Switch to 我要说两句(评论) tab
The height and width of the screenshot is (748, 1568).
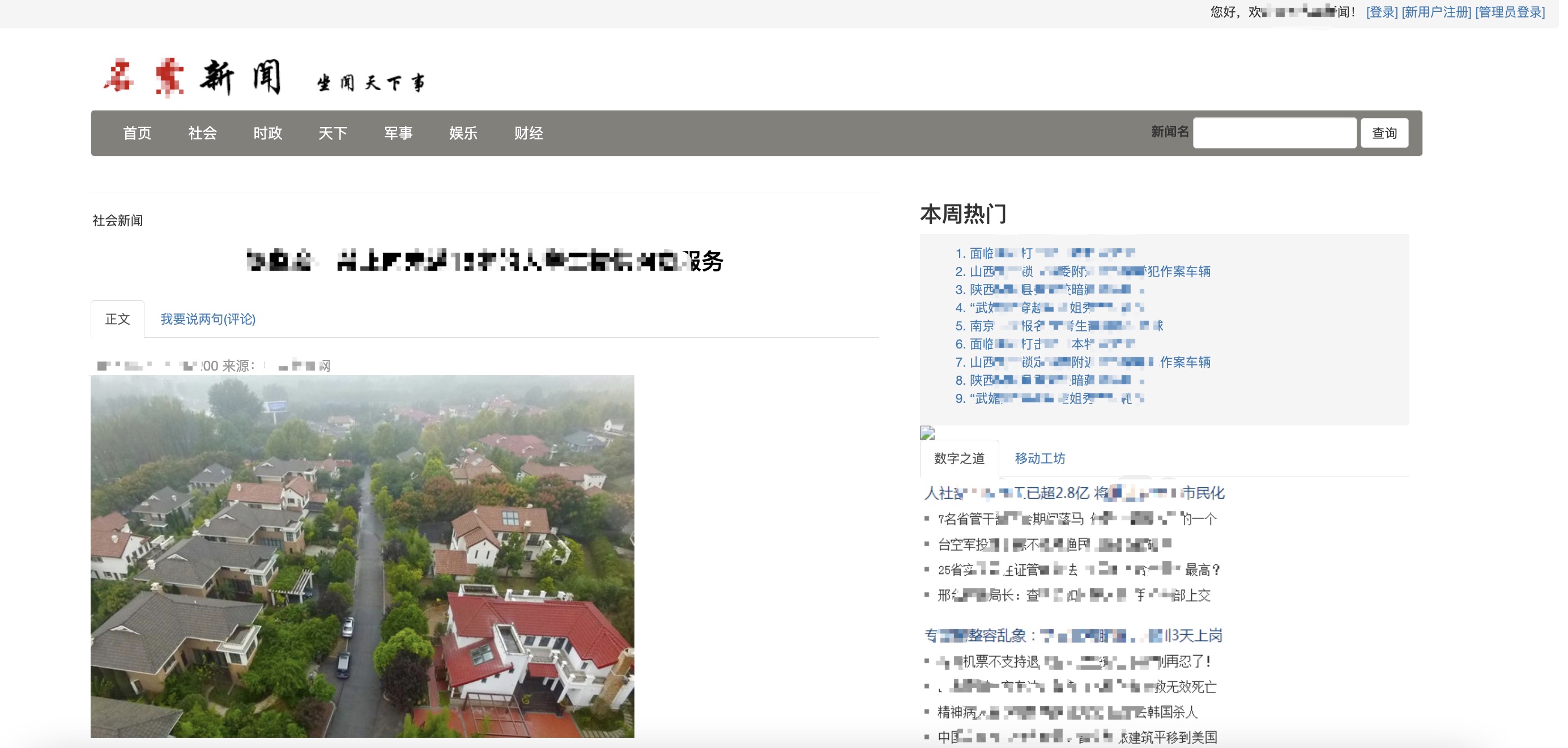pyautogui.click(x=208, y=319)
